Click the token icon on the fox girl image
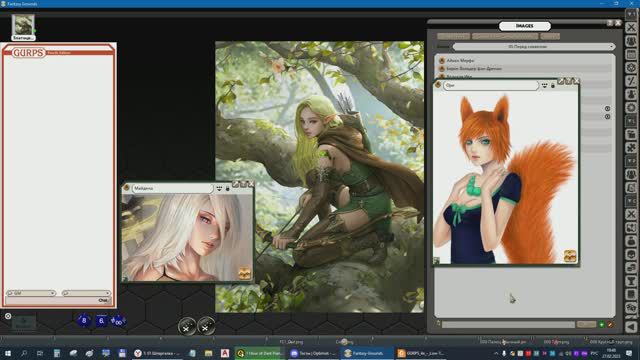640x360 pixels. point(570,256)
